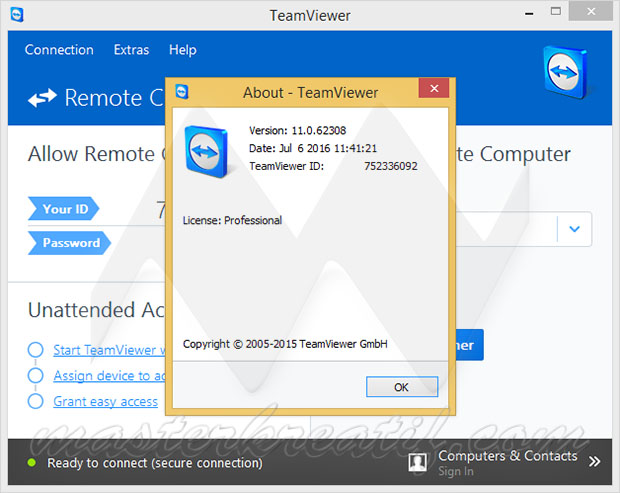Select the circle beside Assign device

click(36, 375)
